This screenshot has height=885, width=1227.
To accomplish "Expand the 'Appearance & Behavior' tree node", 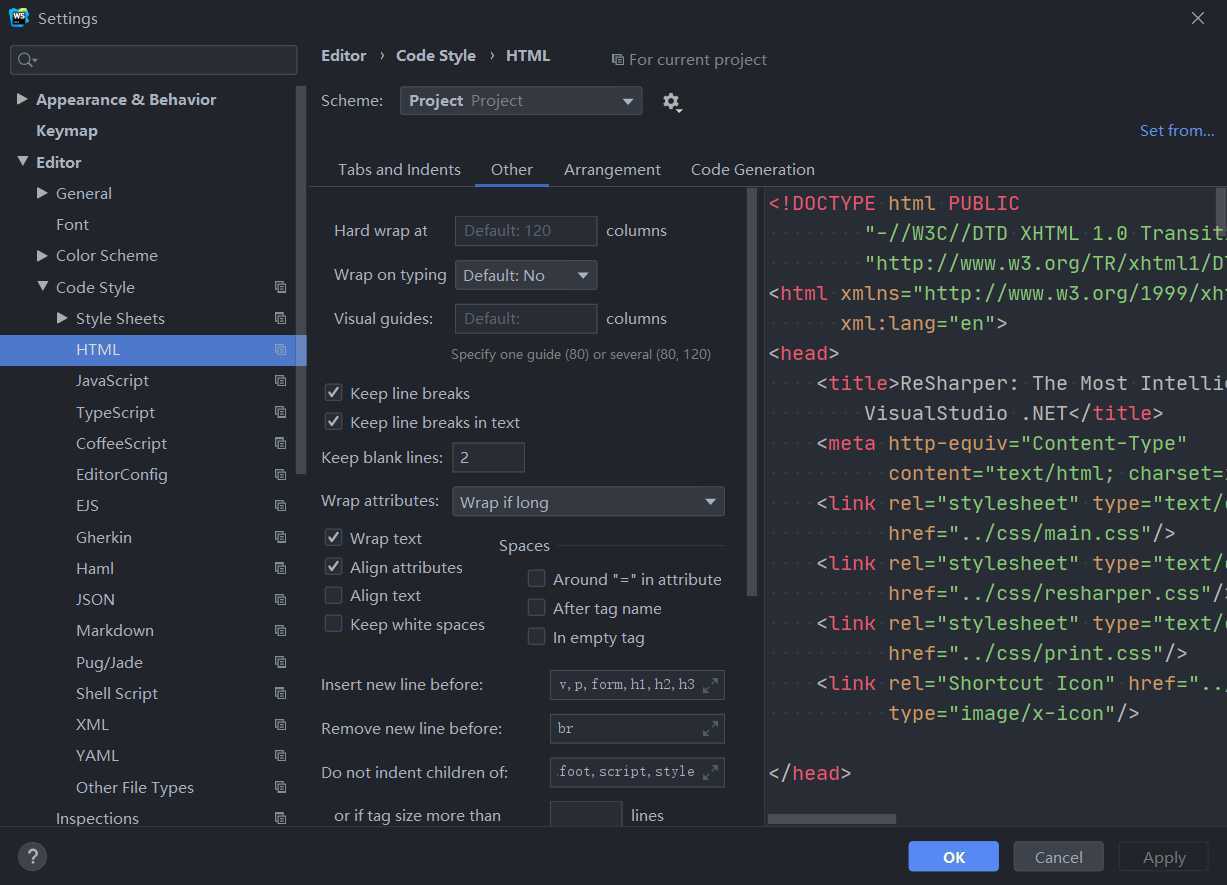I will coord(22,99).
